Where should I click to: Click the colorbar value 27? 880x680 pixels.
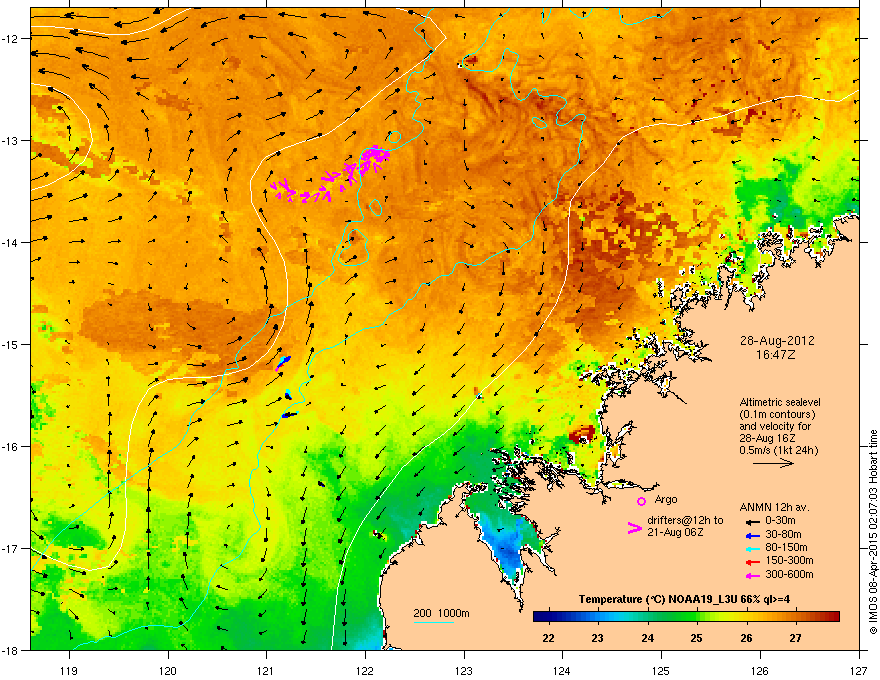pos(795,638)
